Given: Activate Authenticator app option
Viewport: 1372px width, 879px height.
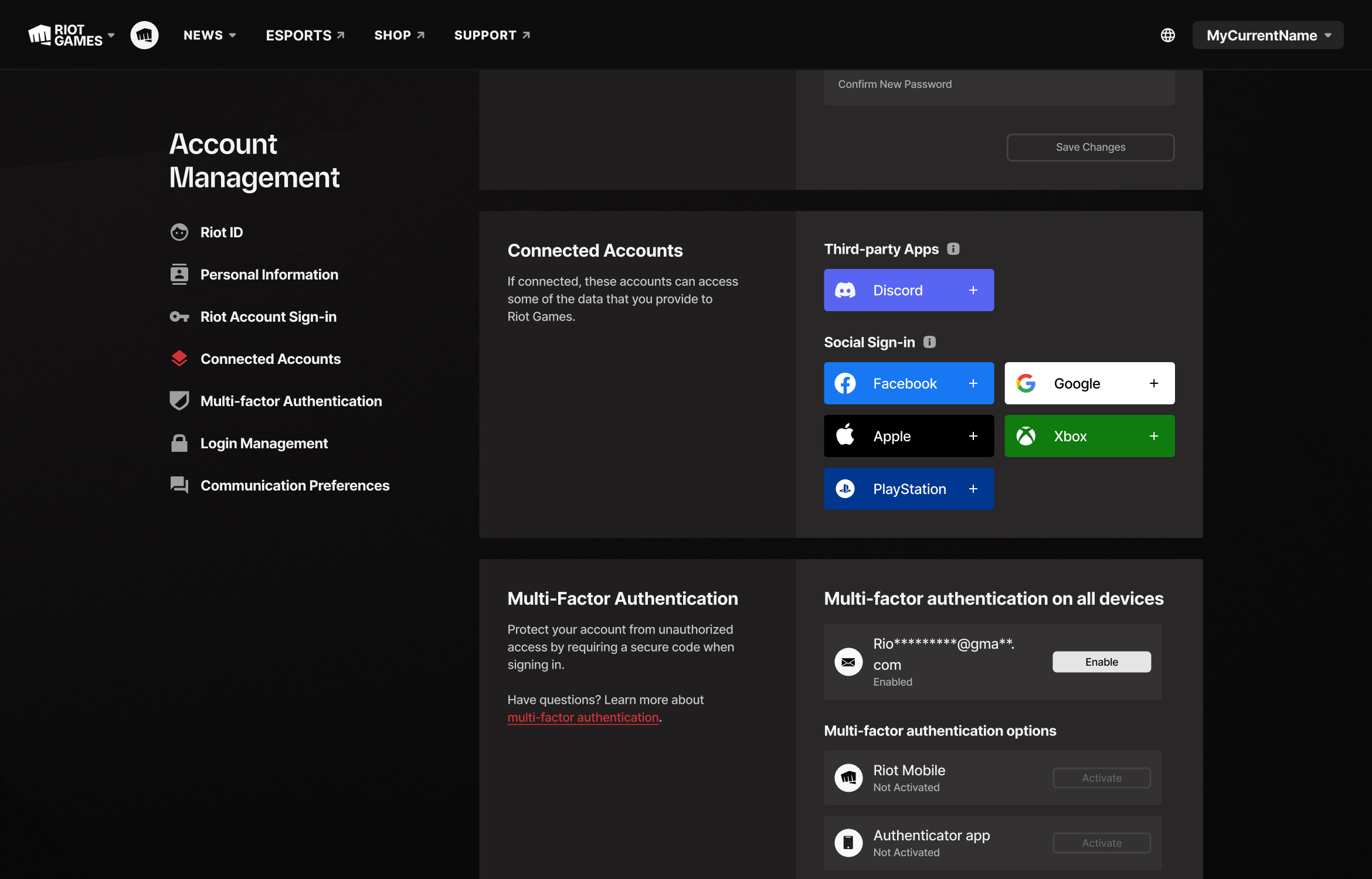Looking at the screenshot, I should click(x=1102, y=843).
